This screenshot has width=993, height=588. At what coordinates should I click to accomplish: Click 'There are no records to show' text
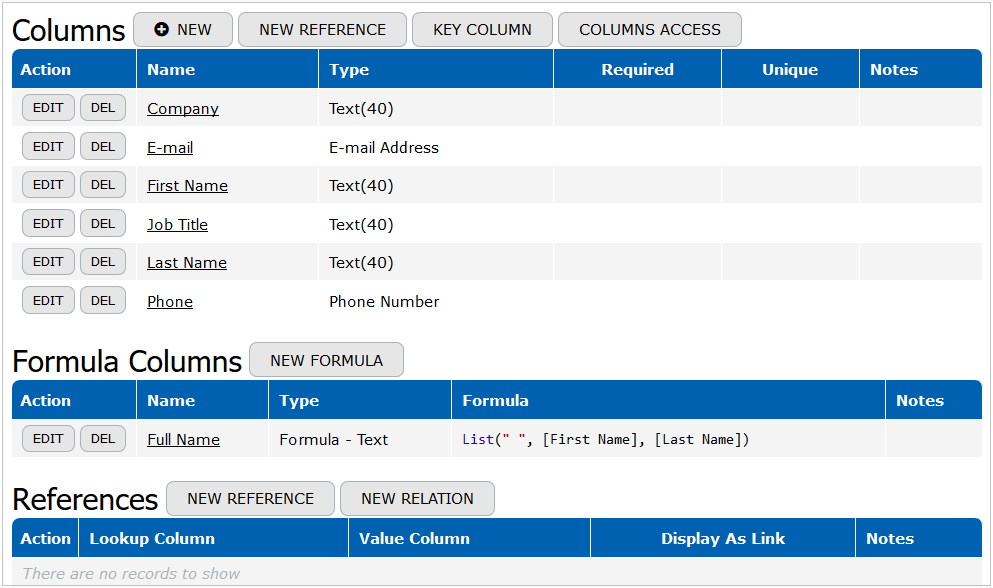[131, 573]
